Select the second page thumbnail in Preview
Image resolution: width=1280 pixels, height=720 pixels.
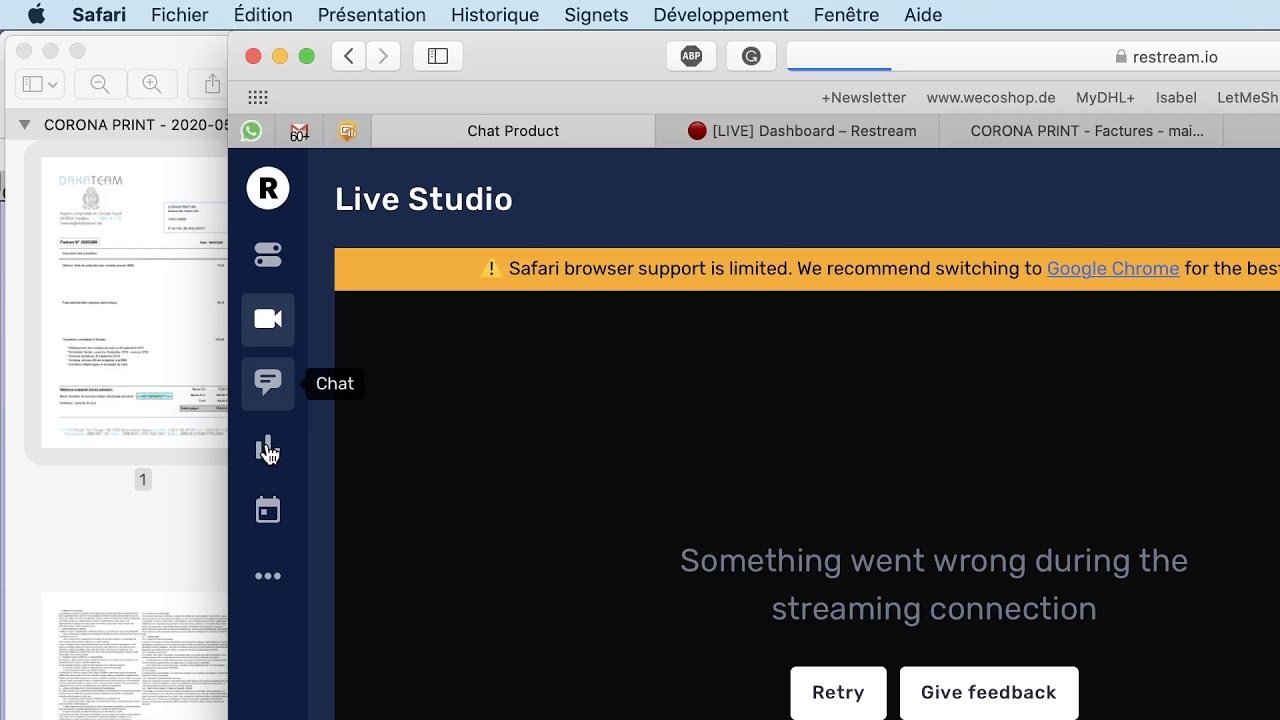[x=135, y=656]
